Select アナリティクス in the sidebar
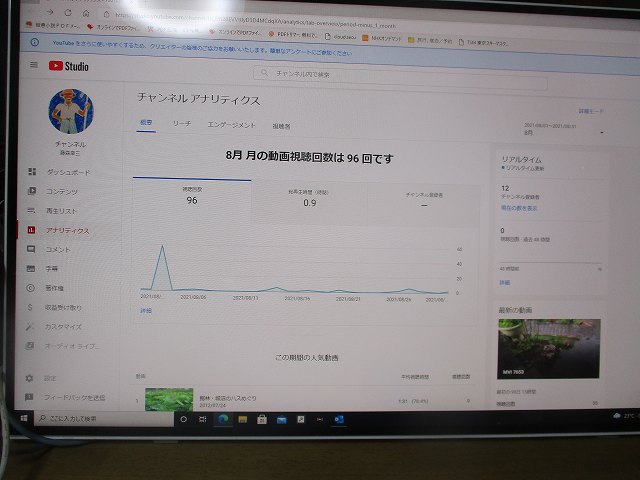640x480 pixels. click(67, 230)
